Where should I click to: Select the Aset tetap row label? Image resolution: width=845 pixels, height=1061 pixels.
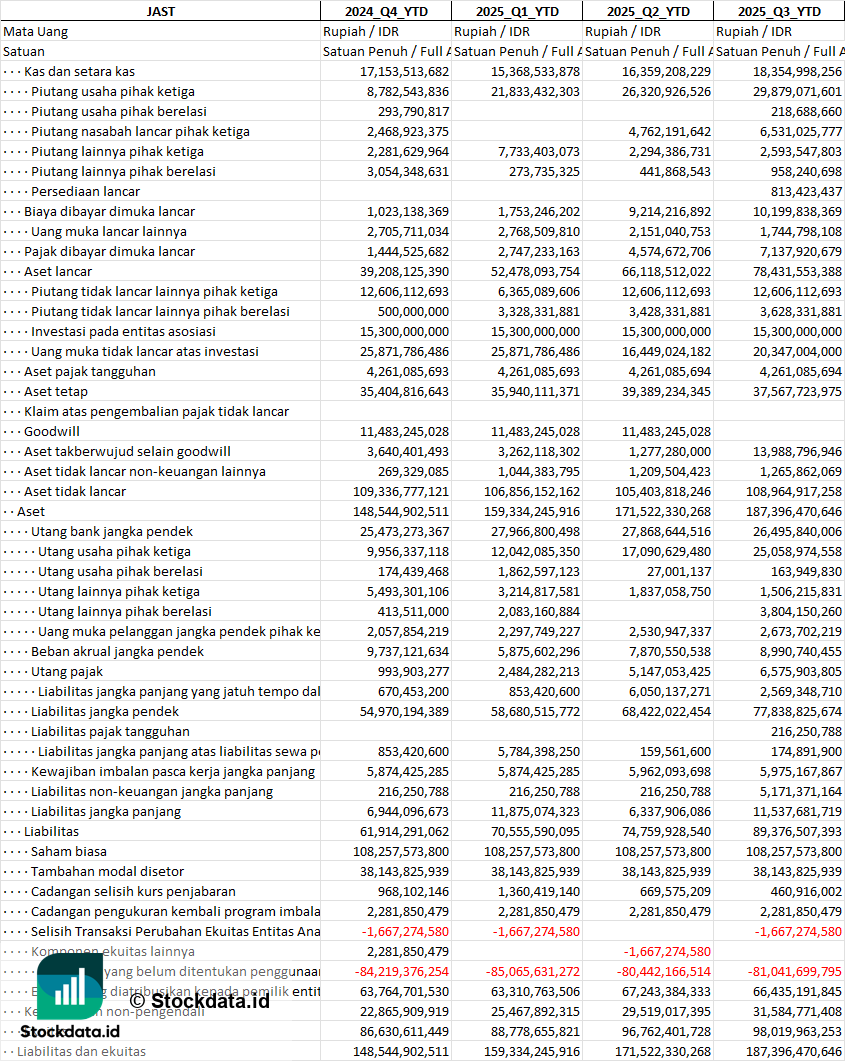[56, 392]
